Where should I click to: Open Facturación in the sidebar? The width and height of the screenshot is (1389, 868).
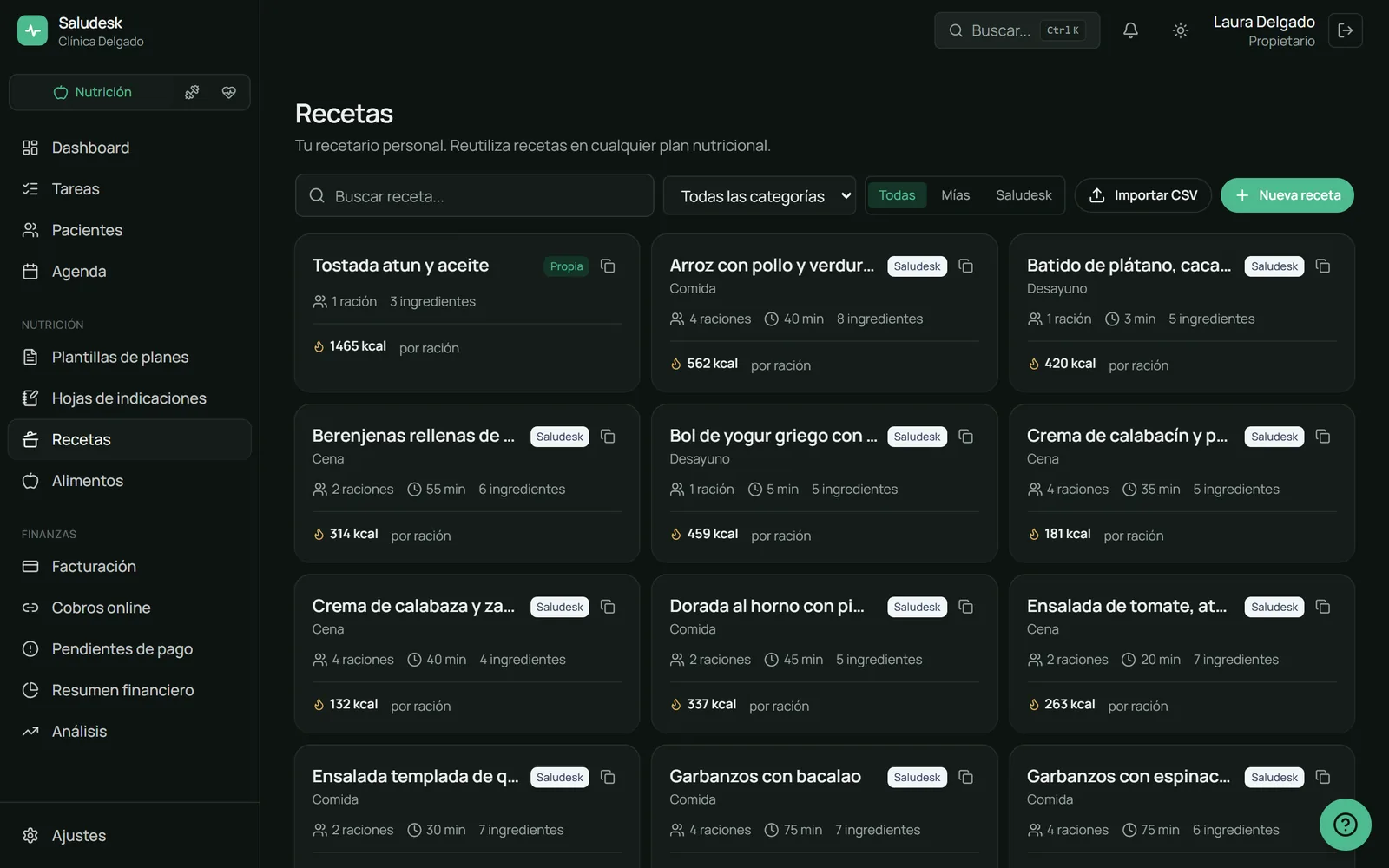(129, 567)
